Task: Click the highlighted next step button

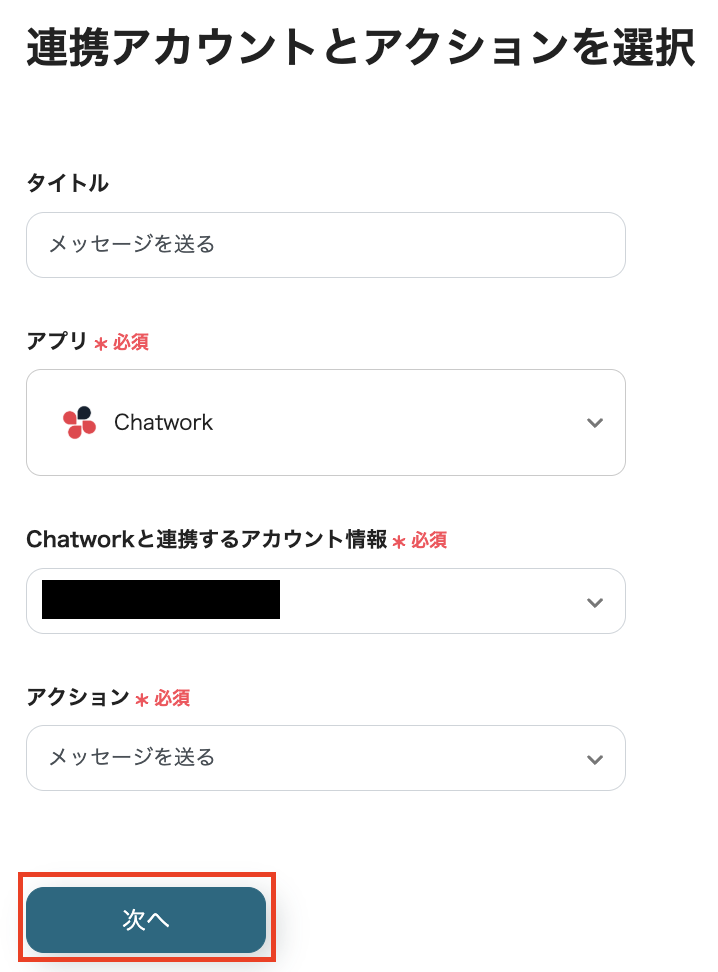Action: 146,919
